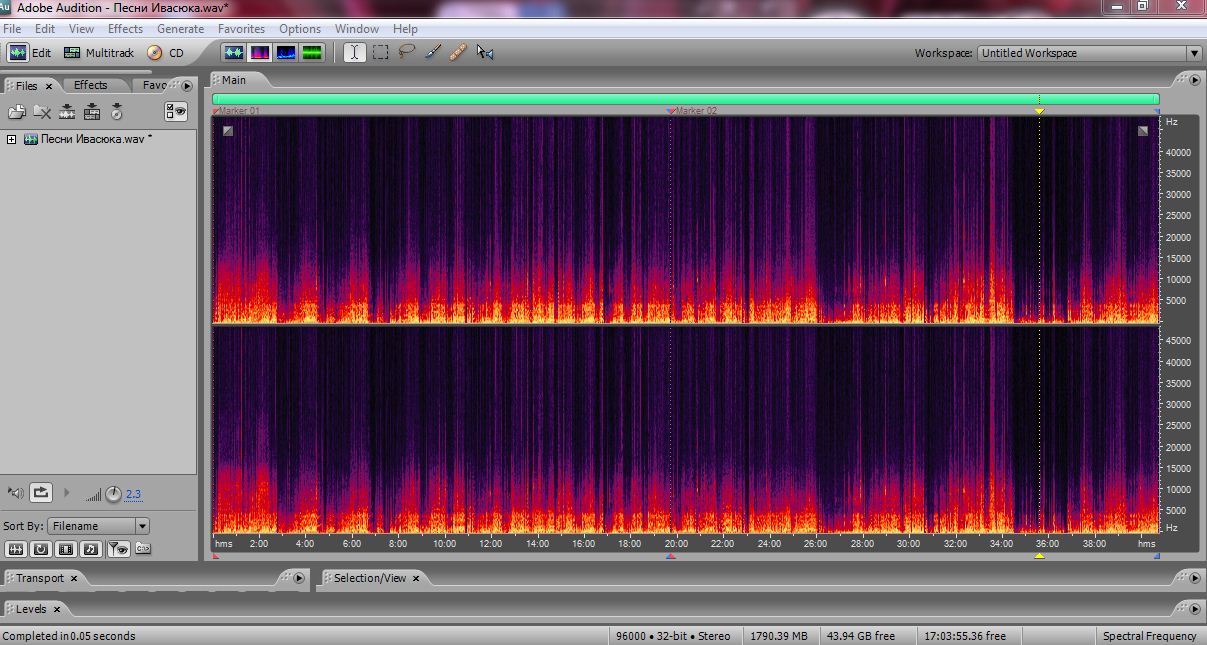Screen dimensions: 1207x645
Task: Select the Effects Paintbrush tool
Action: point(433,53)
